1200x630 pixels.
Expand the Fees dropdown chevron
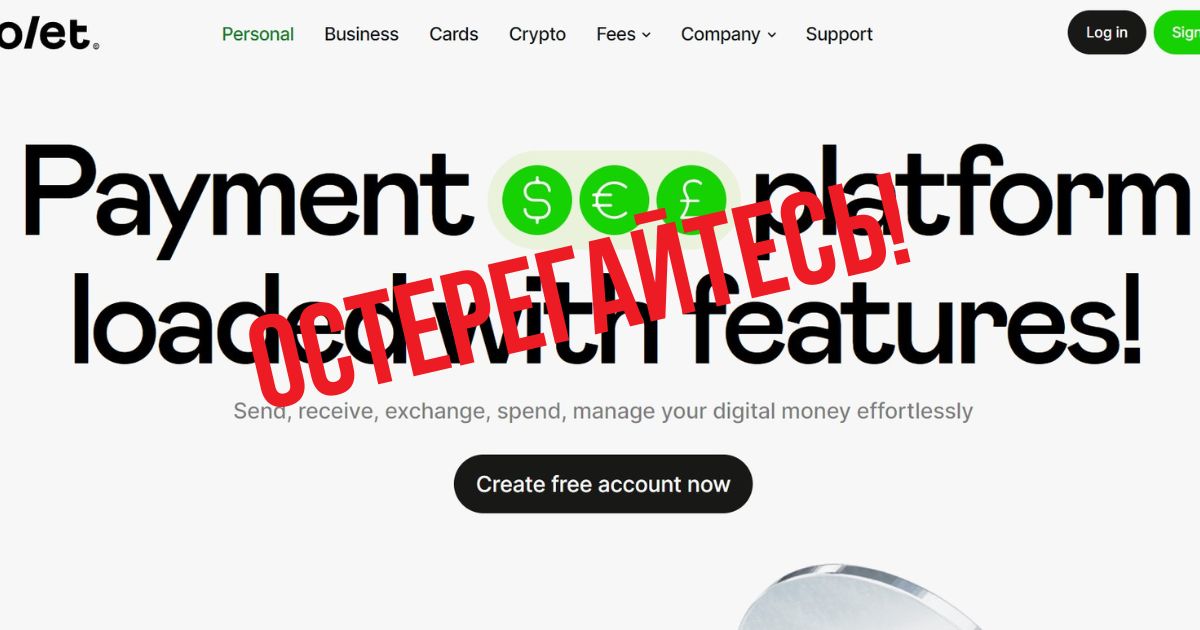[646, 35]
